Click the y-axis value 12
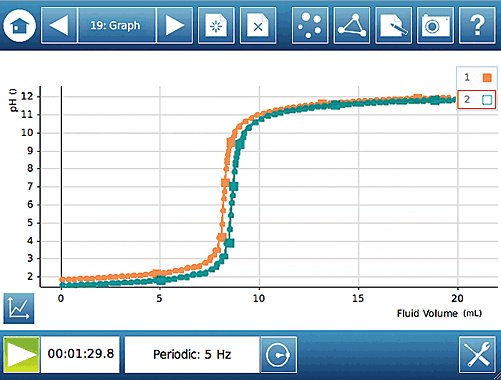The height and width of the screenshot is (380, 501). pyautogui.click(x=27, y=97)
